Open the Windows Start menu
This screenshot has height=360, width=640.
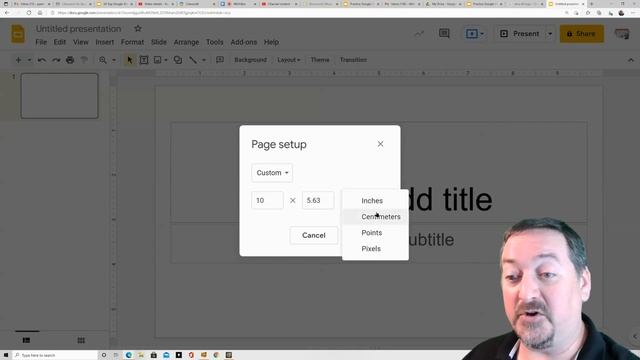coord(6,355)
